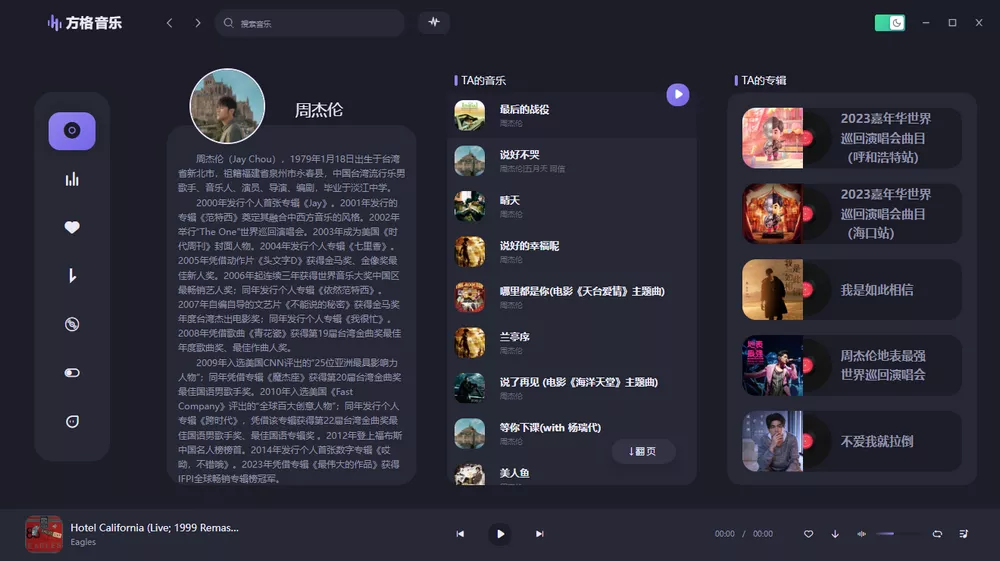Open the playlist queue icon
Image resolution: width=1000 pixels, height=561 pixels.
pyautogui.click(x=963, y=534)
